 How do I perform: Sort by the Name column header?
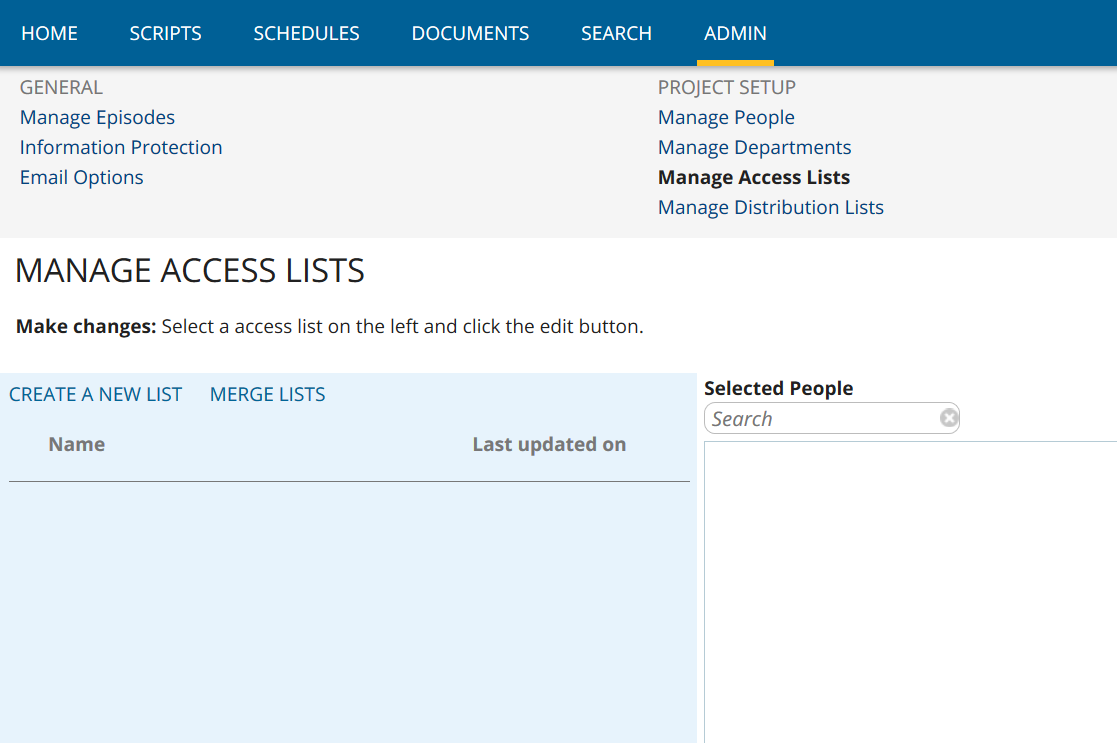pos(77,444)
